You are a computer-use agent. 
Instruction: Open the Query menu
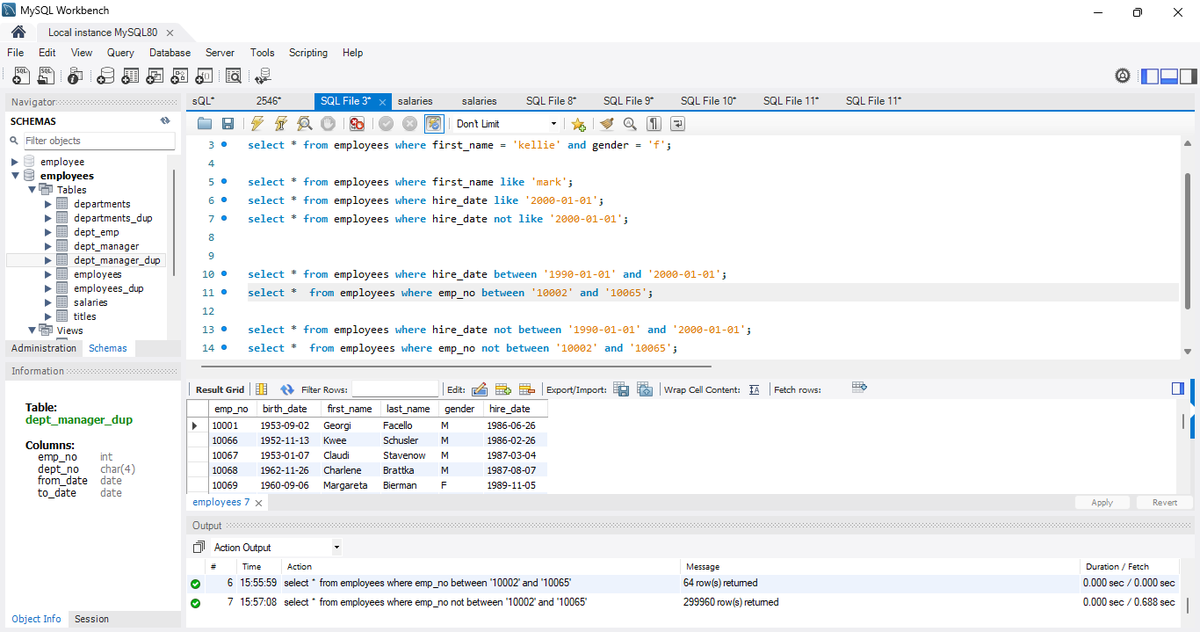(120, 53)
